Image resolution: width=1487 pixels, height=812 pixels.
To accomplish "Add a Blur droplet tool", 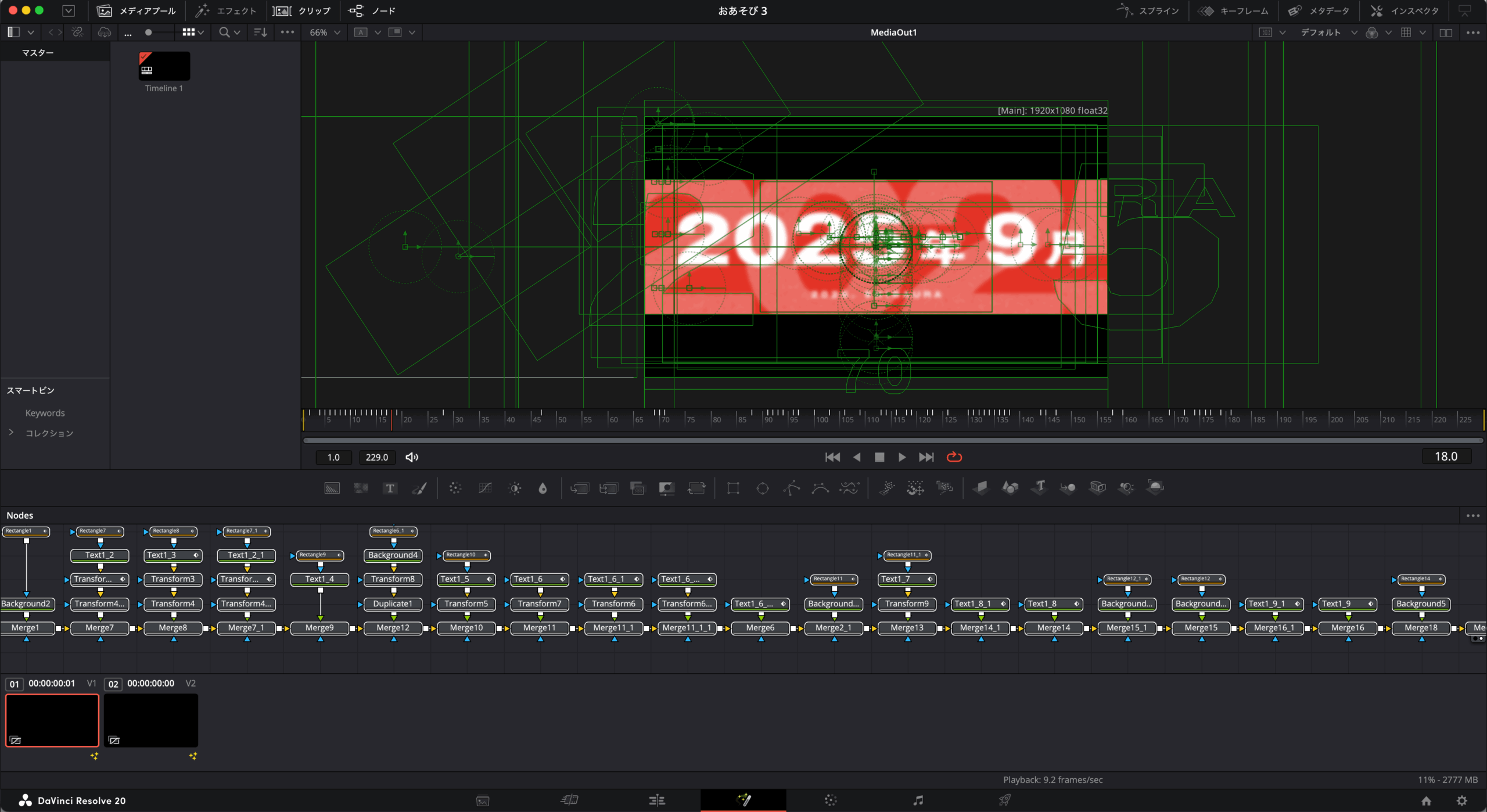I will click(543, 488).
